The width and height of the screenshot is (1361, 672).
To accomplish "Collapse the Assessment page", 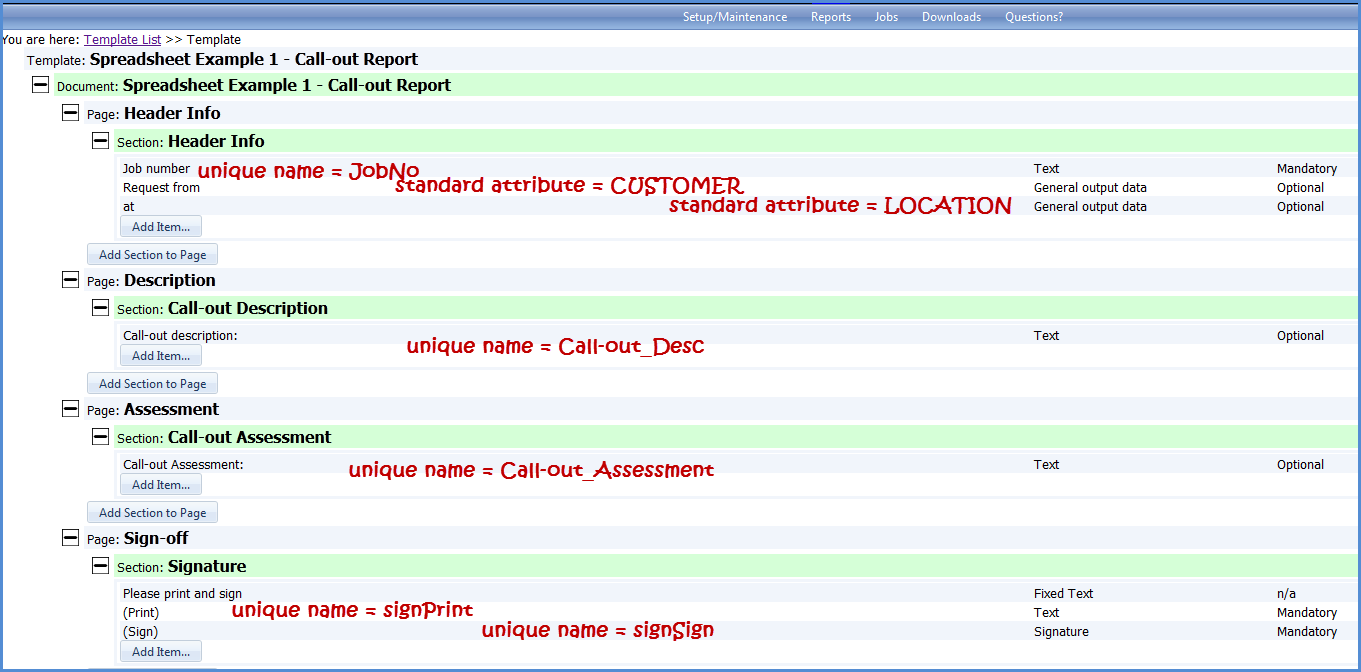I will (x=70, y=409).
